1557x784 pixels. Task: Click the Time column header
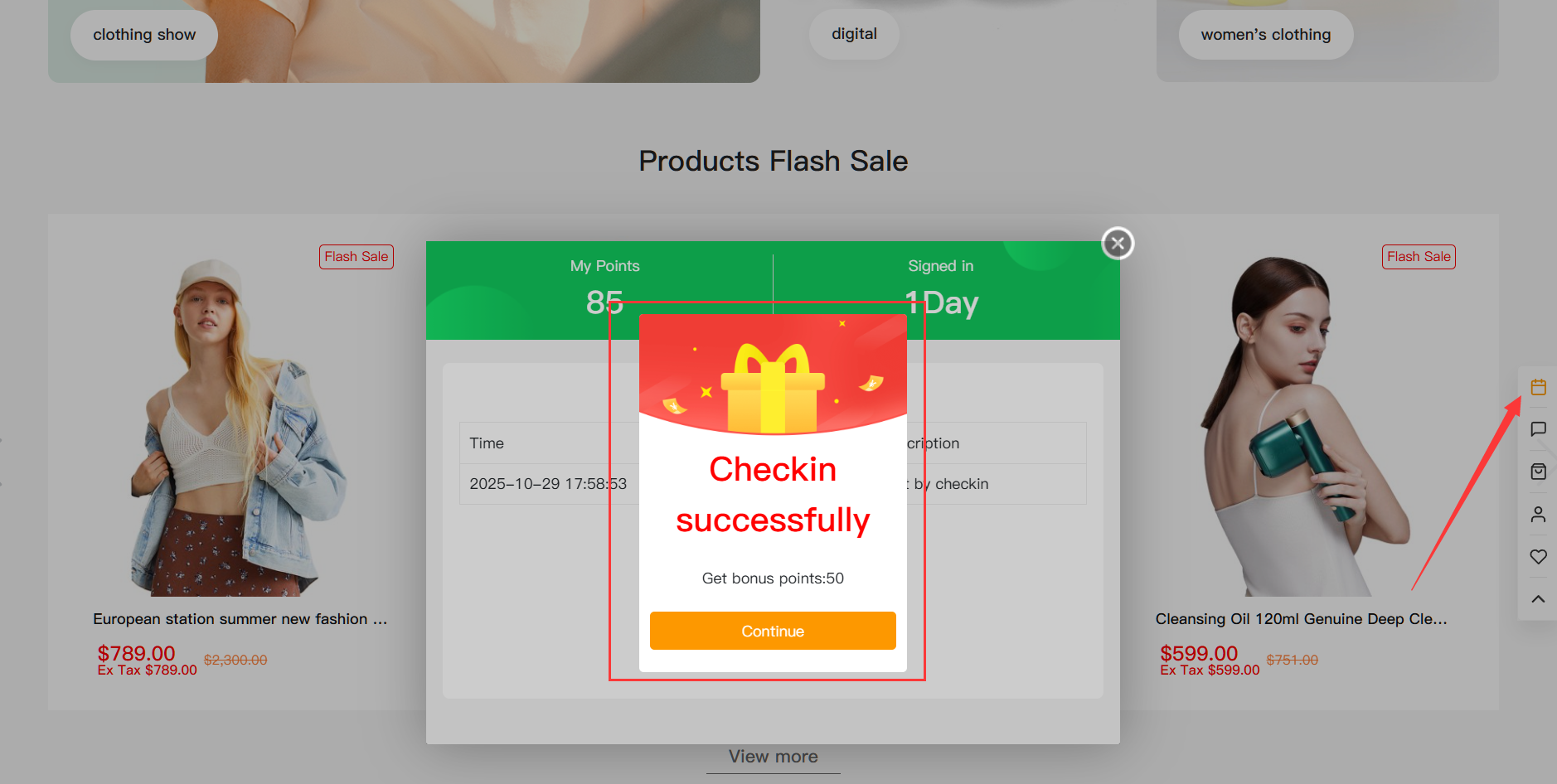click(x=487, y=443)
